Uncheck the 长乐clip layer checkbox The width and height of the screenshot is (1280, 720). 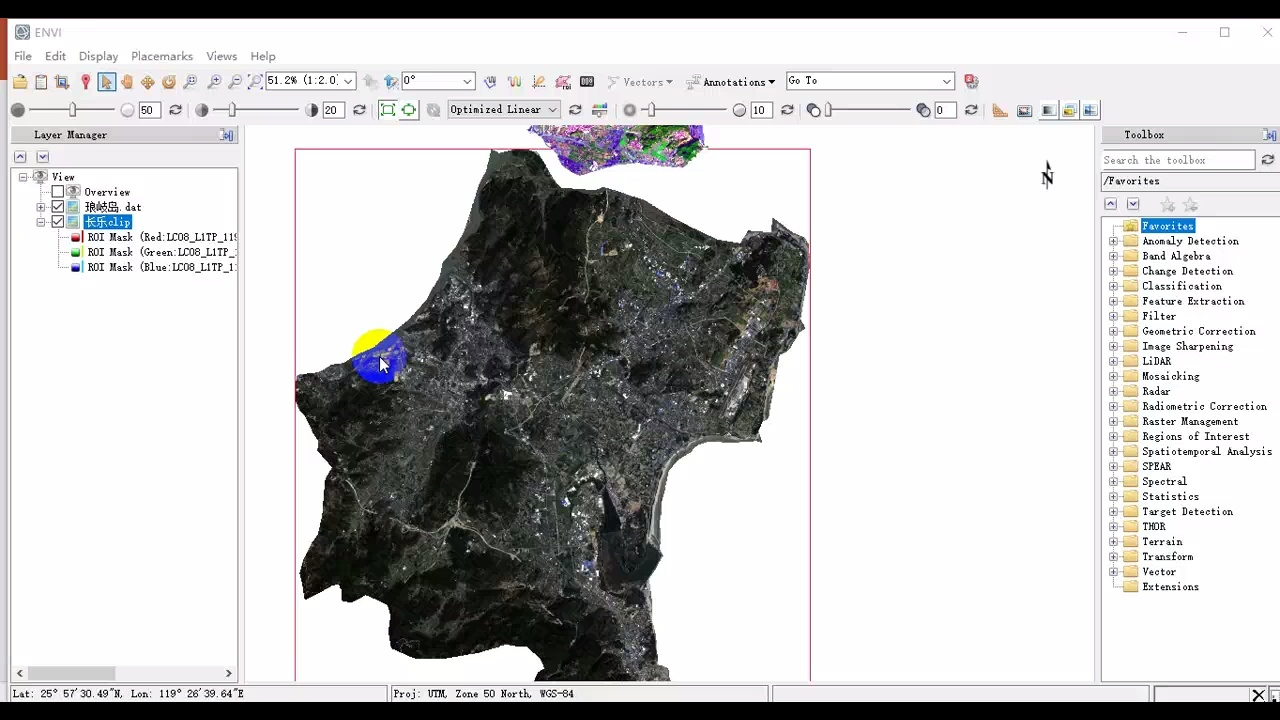tap(58, 222)
